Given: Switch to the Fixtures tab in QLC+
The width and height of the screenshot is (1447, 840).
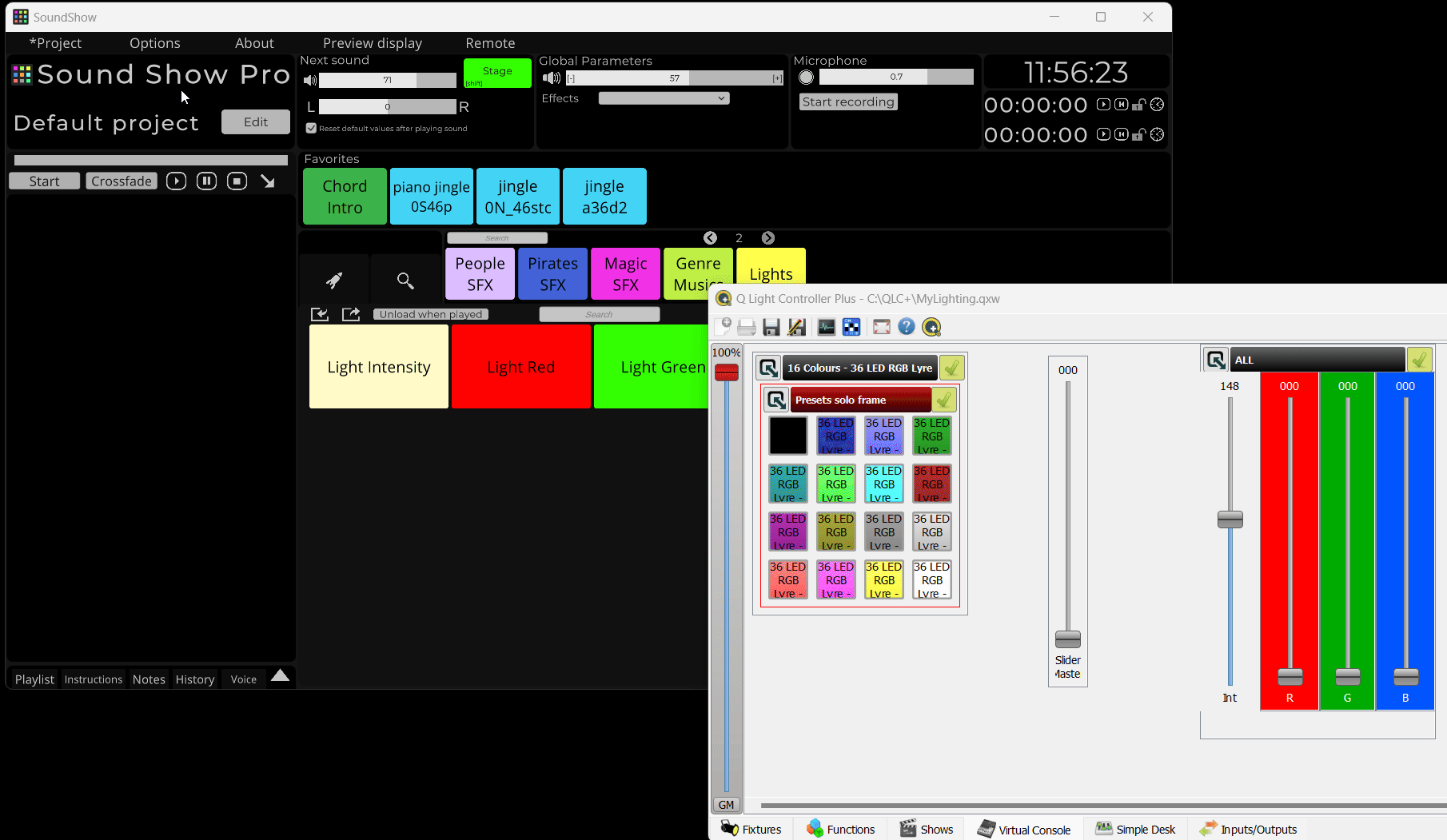Looking at the screenshot, I should [x=751, y=830].
